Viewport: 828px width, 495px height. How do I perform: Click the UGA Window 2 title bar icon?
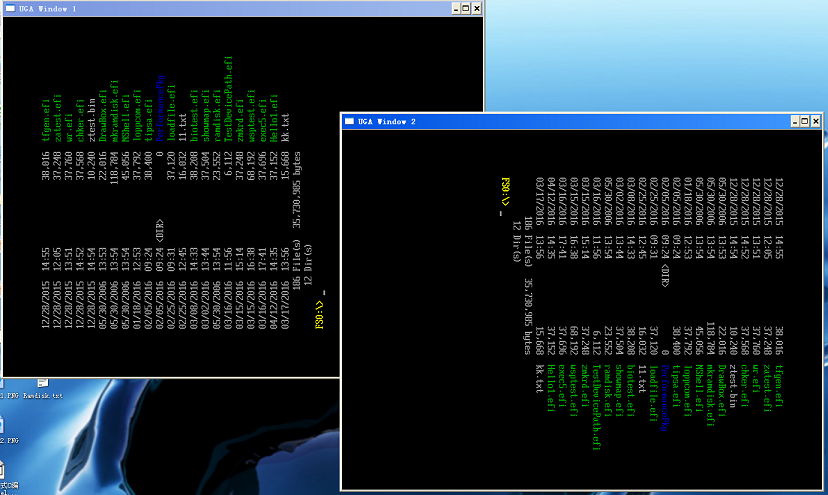(349, 121)
